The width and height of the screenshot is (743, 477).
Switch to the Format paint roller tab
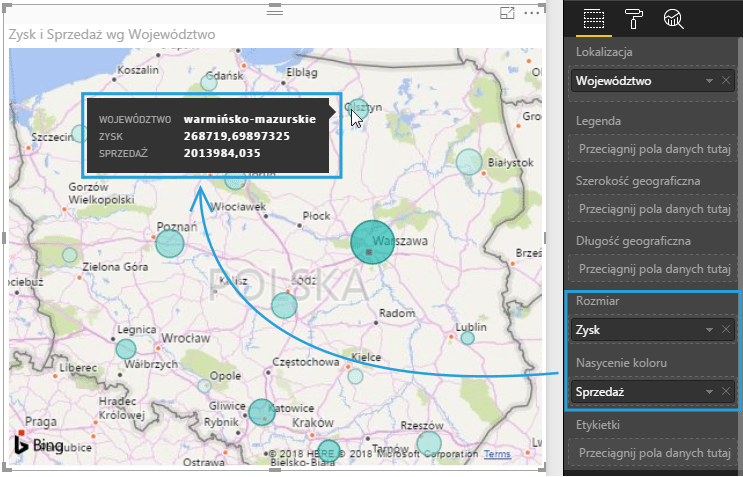634,18
